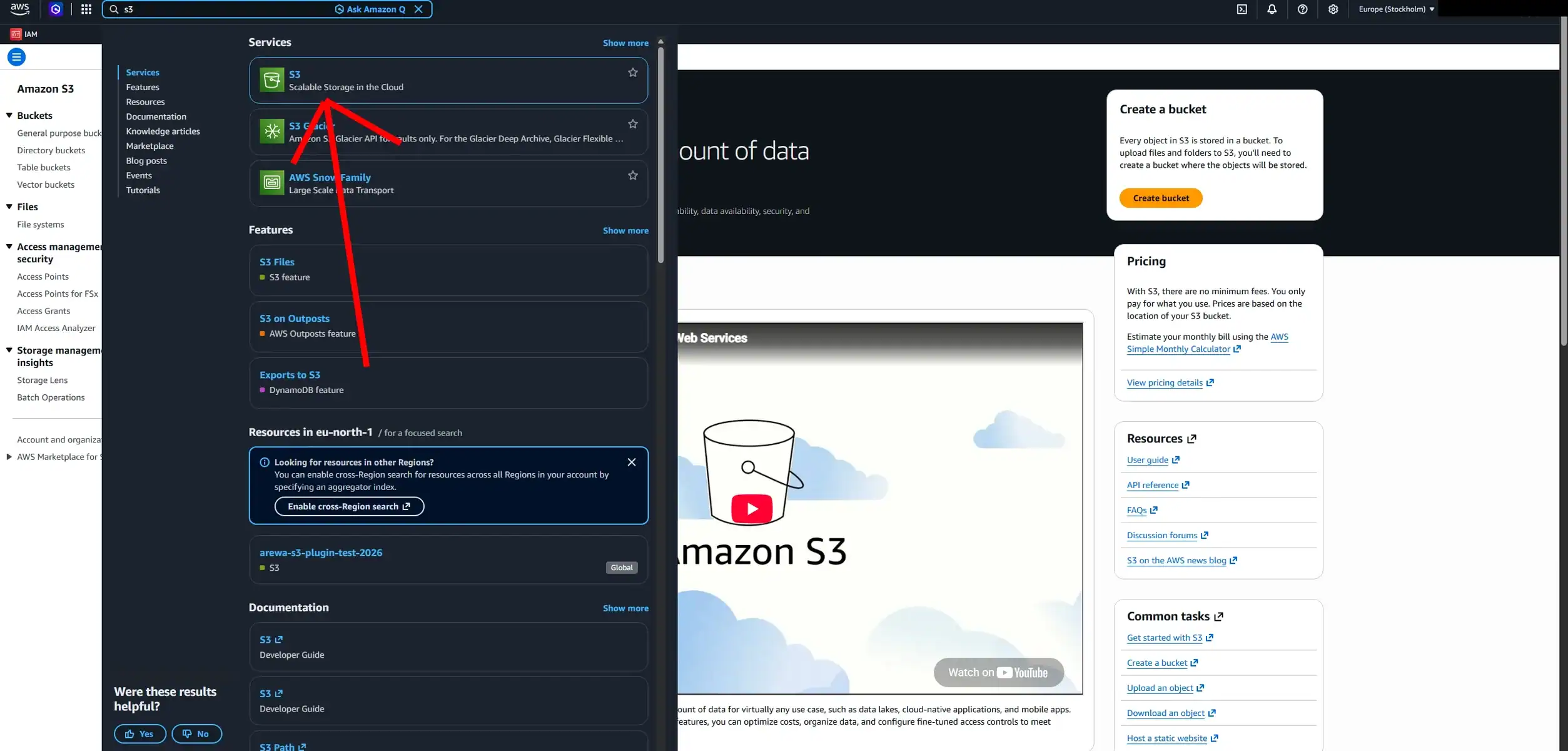Play the Amazon S3 YouTube video
The width and height of the screenshot is (1568, 751).
pyautogui.click(x=752, y=508)
